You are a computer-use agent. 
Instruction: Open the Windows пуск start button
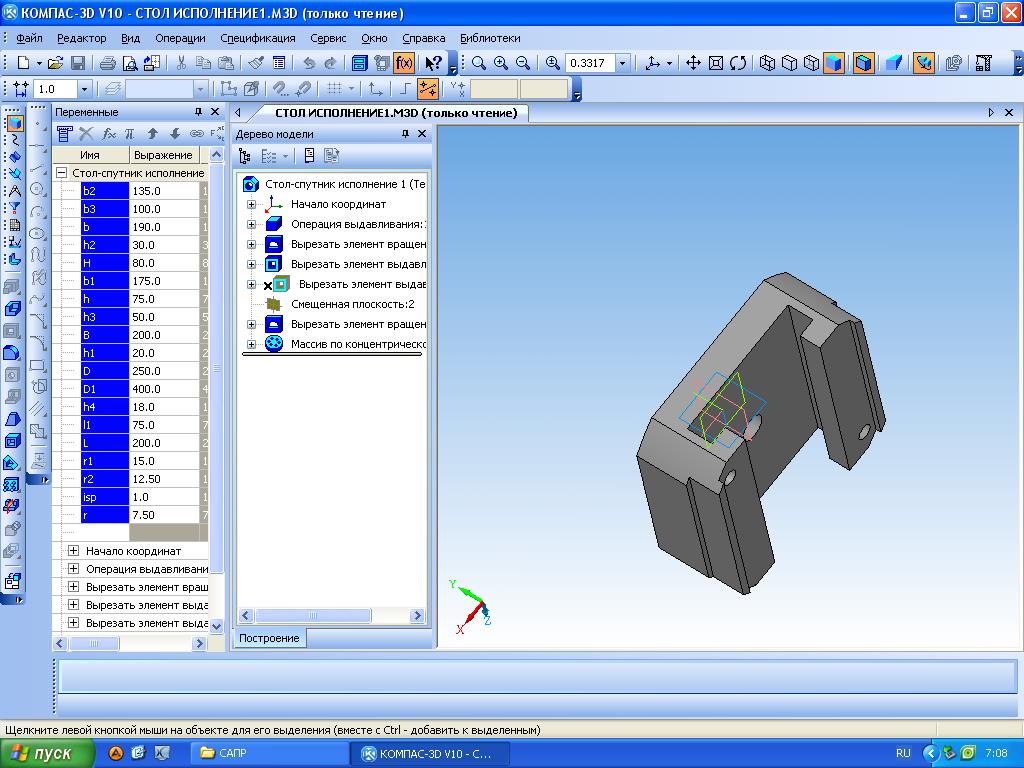pos(46,753)
